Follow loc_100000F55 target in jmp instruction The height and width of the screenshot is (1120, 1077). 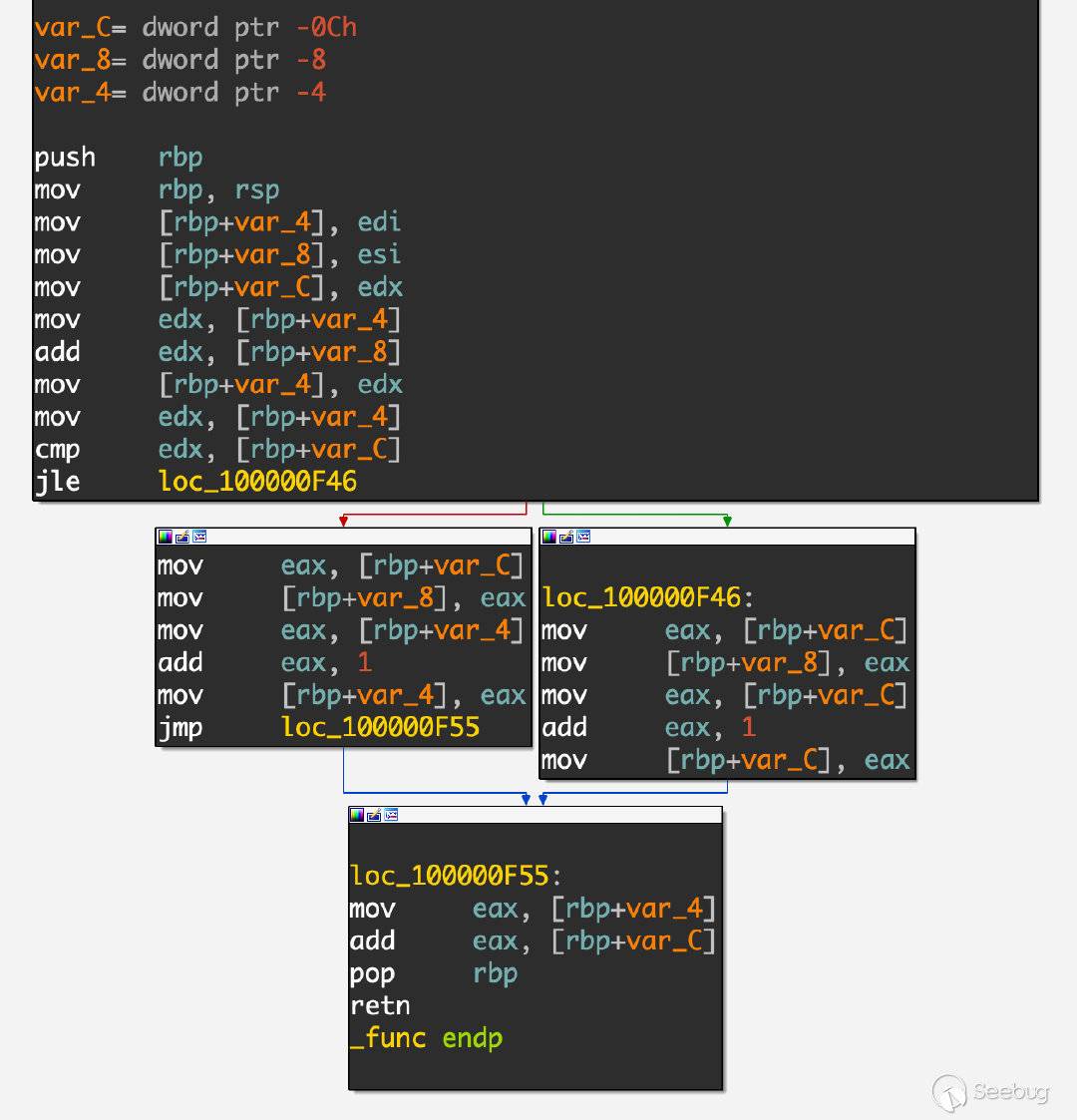tap(380, 727)
